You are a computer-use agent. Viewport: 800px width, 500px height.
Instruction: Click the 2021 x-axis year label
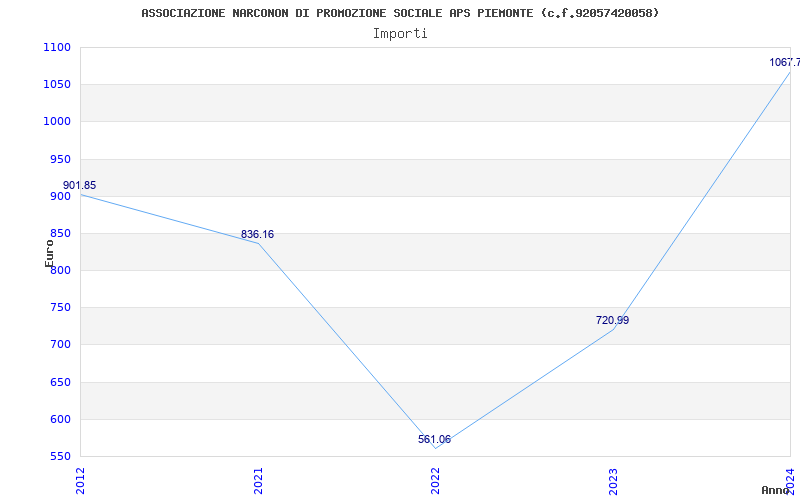click(258, 481)
